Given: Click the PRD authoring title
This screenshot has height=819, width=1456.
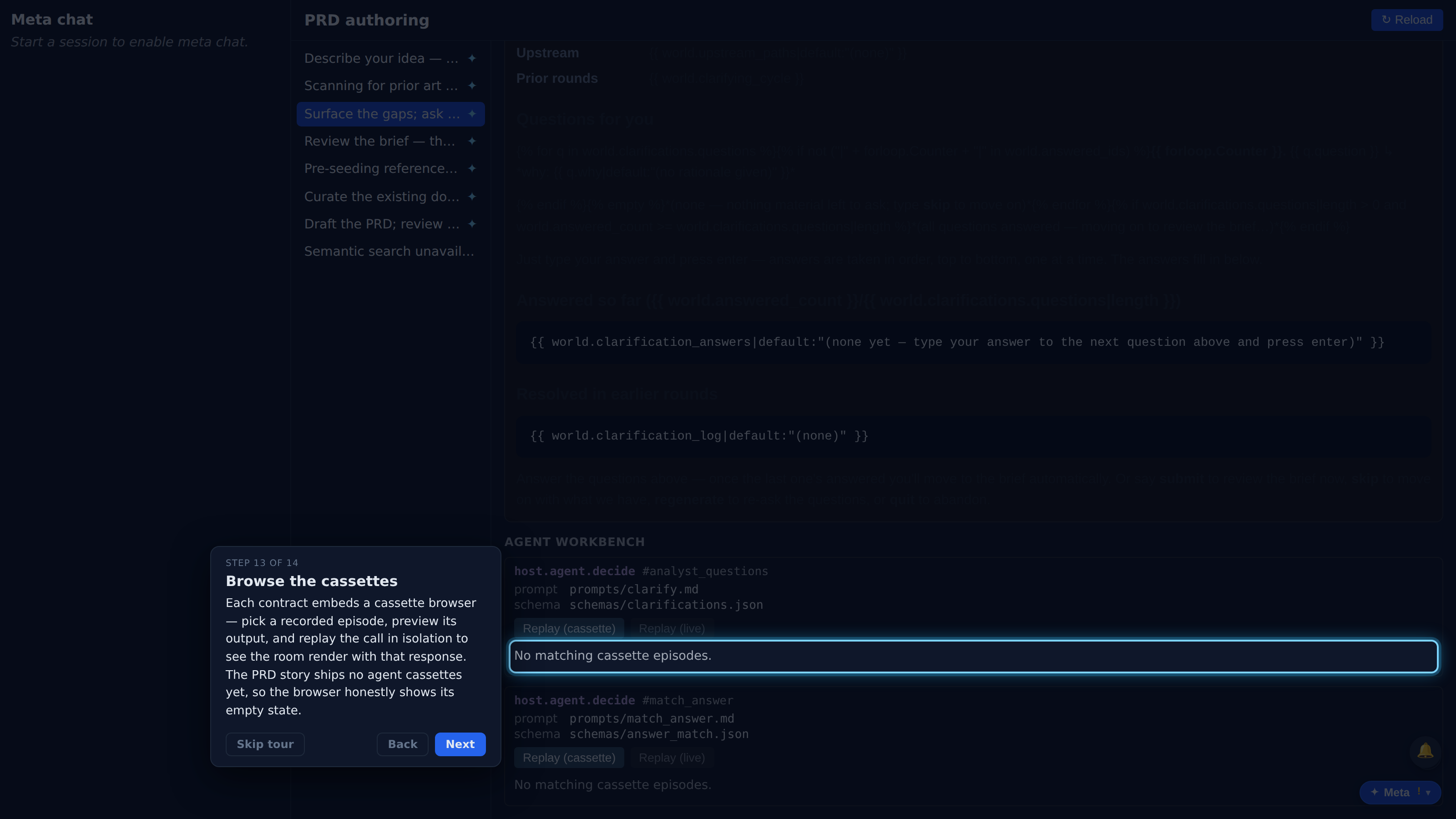Looking at the screenshot, I should point(367,20).
